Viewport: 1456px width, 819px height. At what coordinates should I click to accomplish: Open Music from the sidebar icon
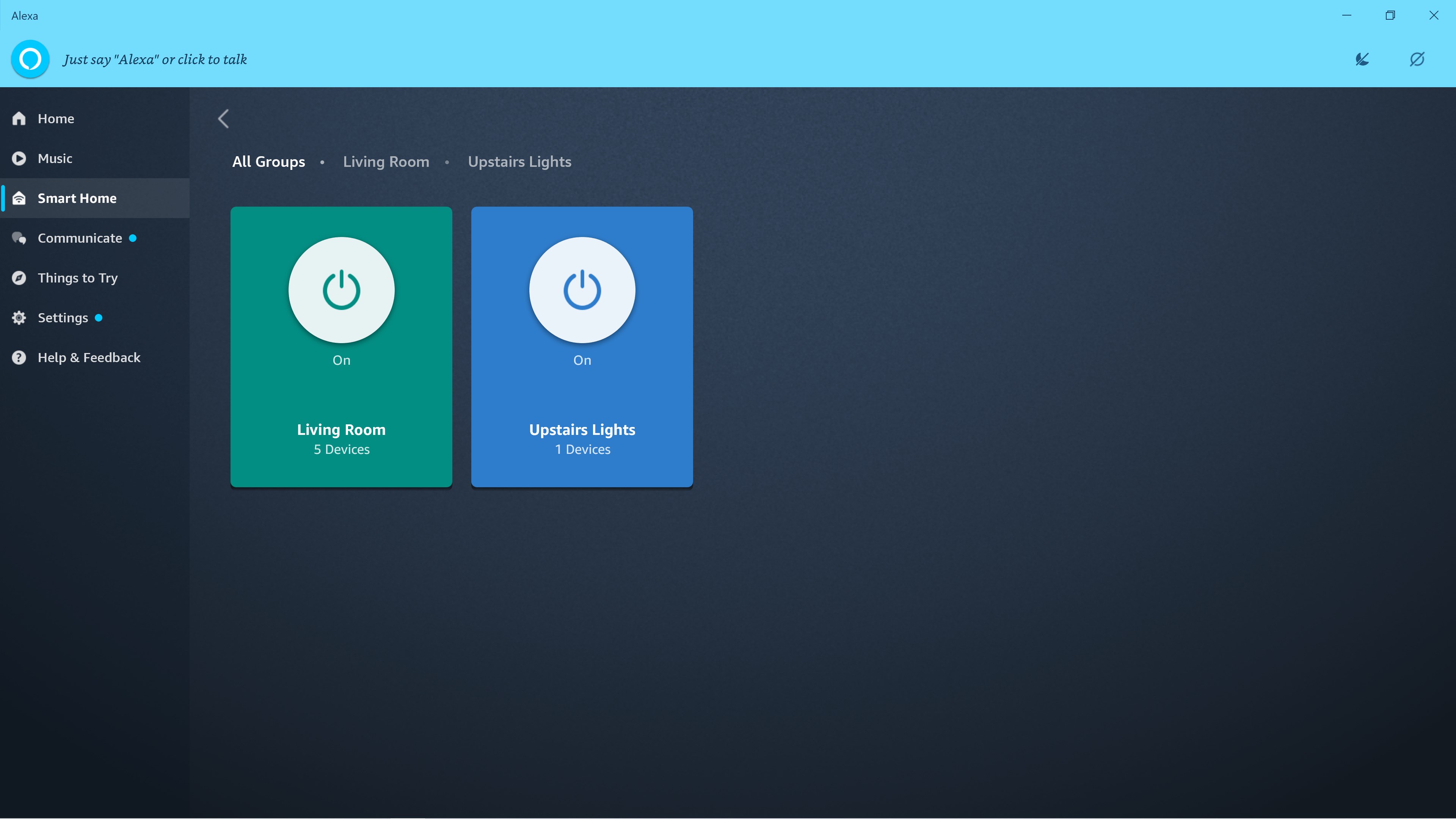[19, 158]
